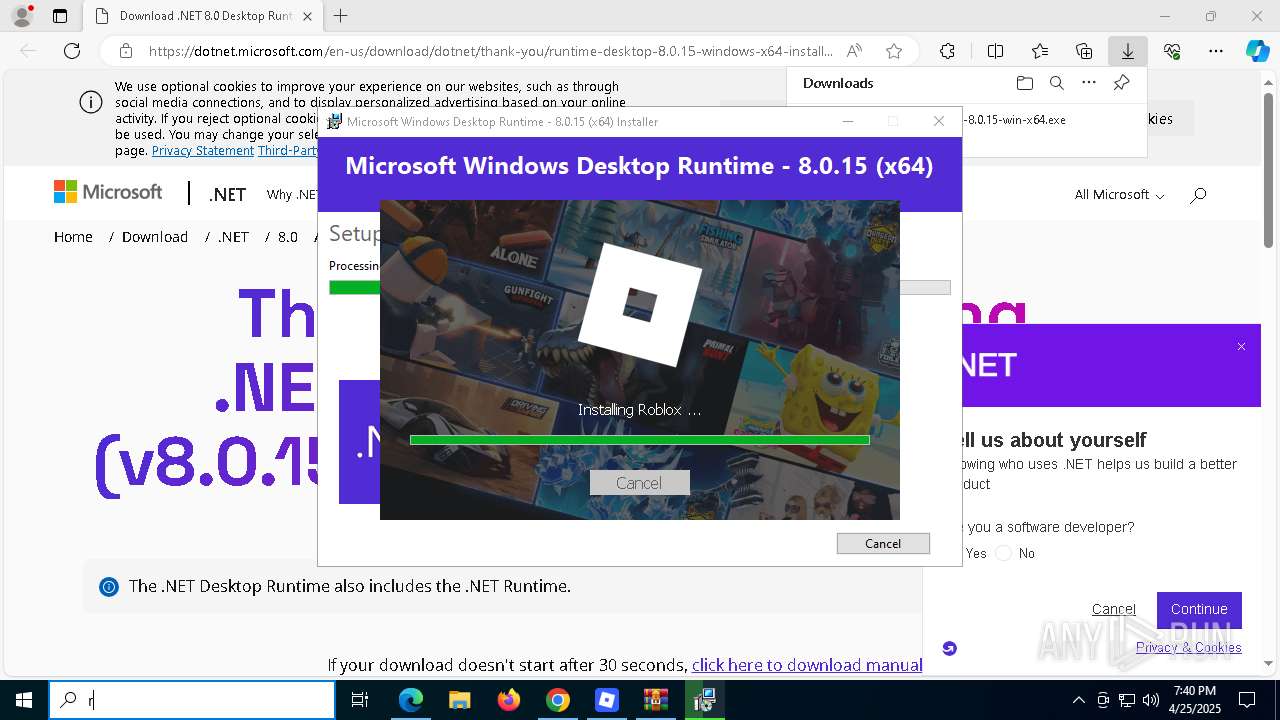This screenshot has height=720, width=1280.
Task: Open the Privacy & Cookies link
Action: point(1188,647)
